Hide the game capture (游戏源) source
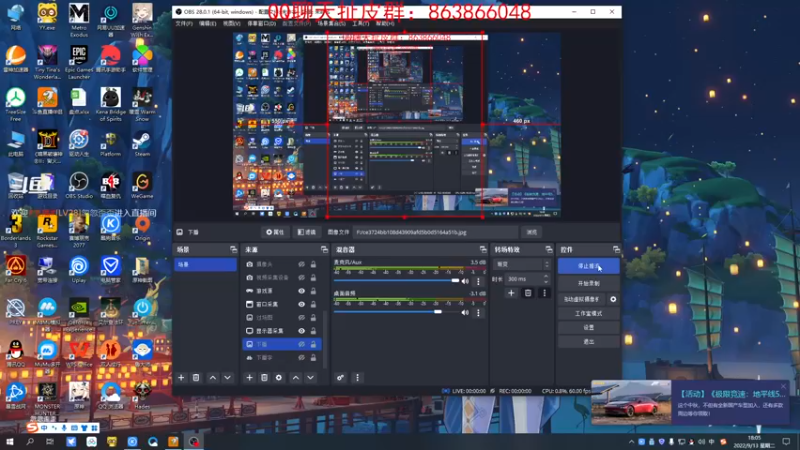800x450 pixels. (x=302, y=291)
